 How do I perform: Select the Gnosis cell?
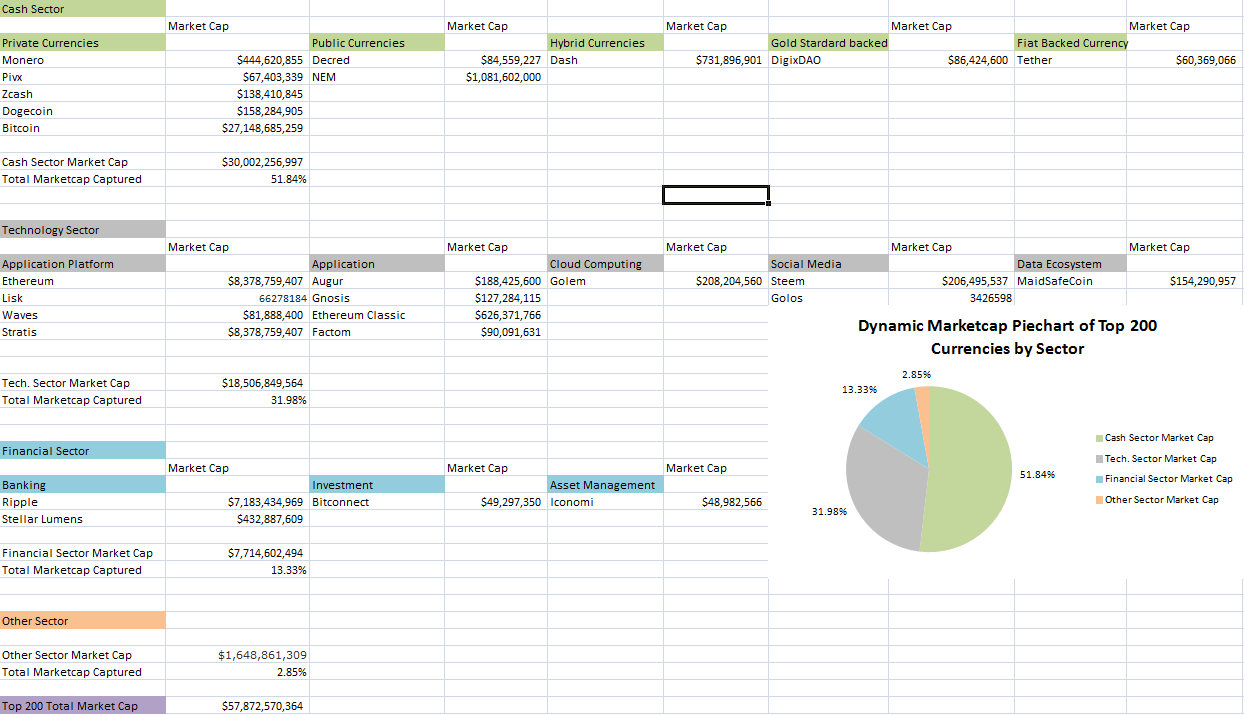[377, 298]
